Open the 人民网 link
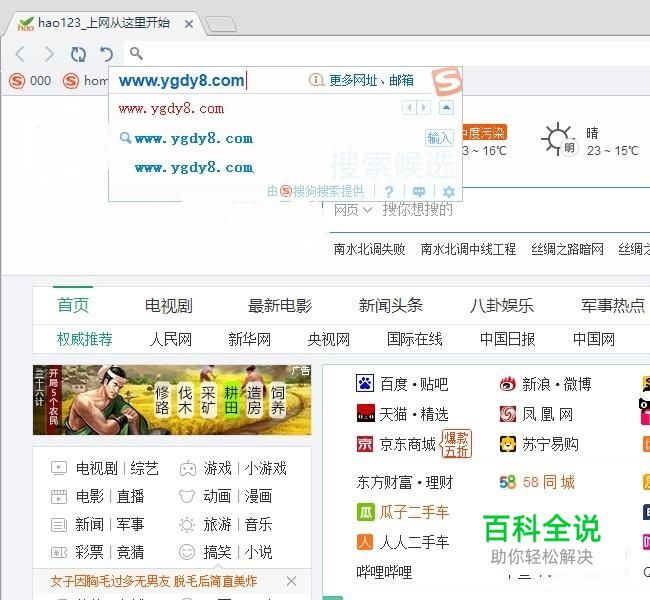The width and height of the screenshot is (650, 600). pyautogui.click(x=170, y=339)
